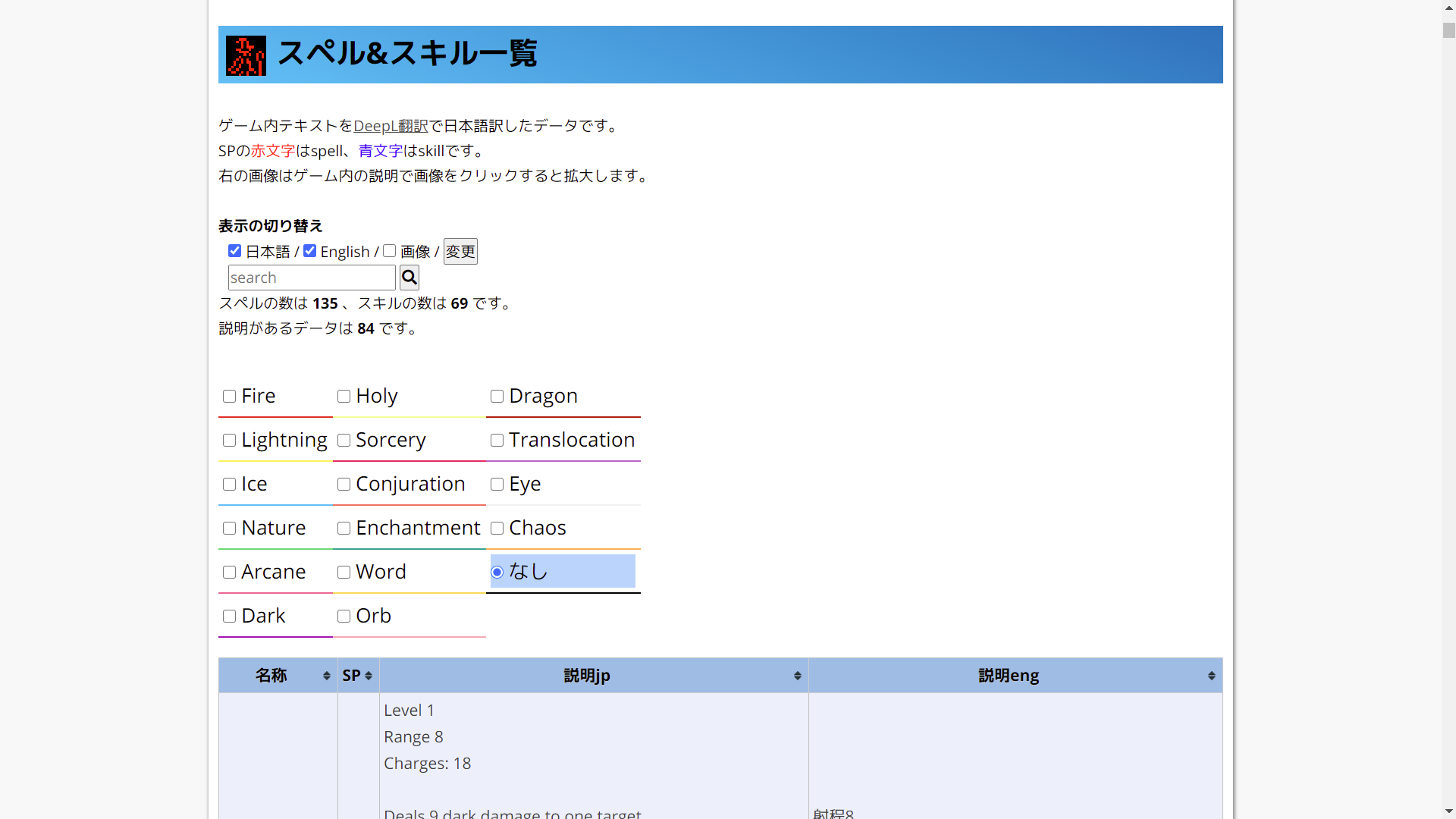Sort by 説明jp column sort arrows
The width and height of the screenshot is (1456, 819).
point(797,676)
